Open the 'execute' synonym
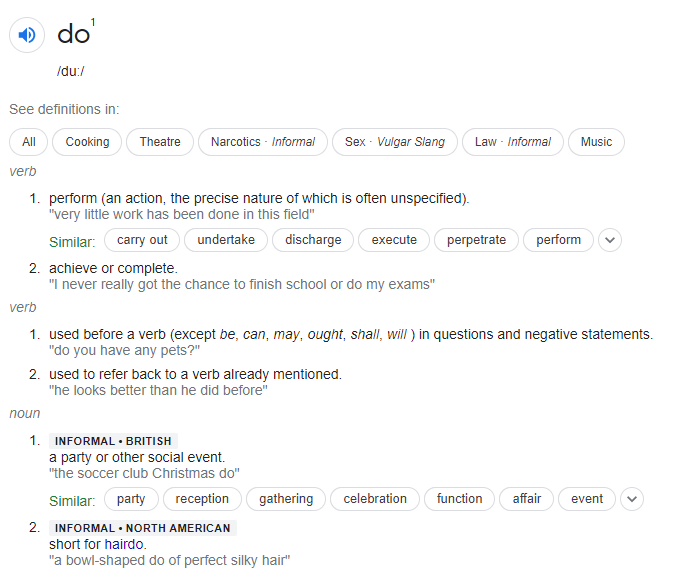Image resolution: width=681 pixels, height=587 pixels. [394, 240]
